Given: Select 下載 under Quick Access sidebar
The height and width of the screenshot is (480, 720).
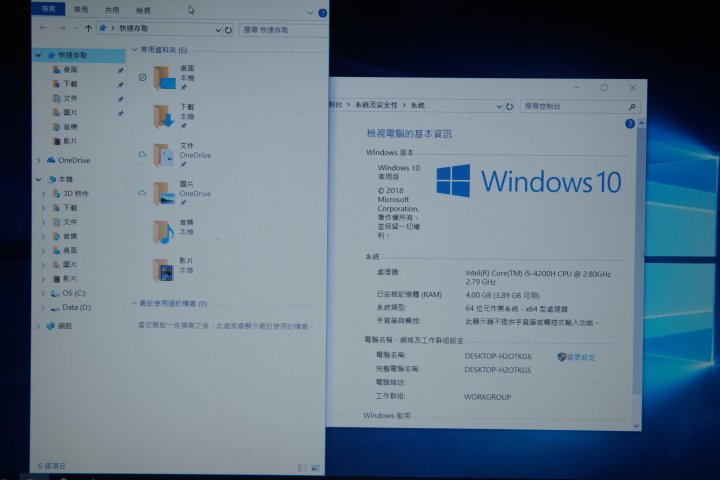Looking at the screenshot, I should [x=70, y=84].
